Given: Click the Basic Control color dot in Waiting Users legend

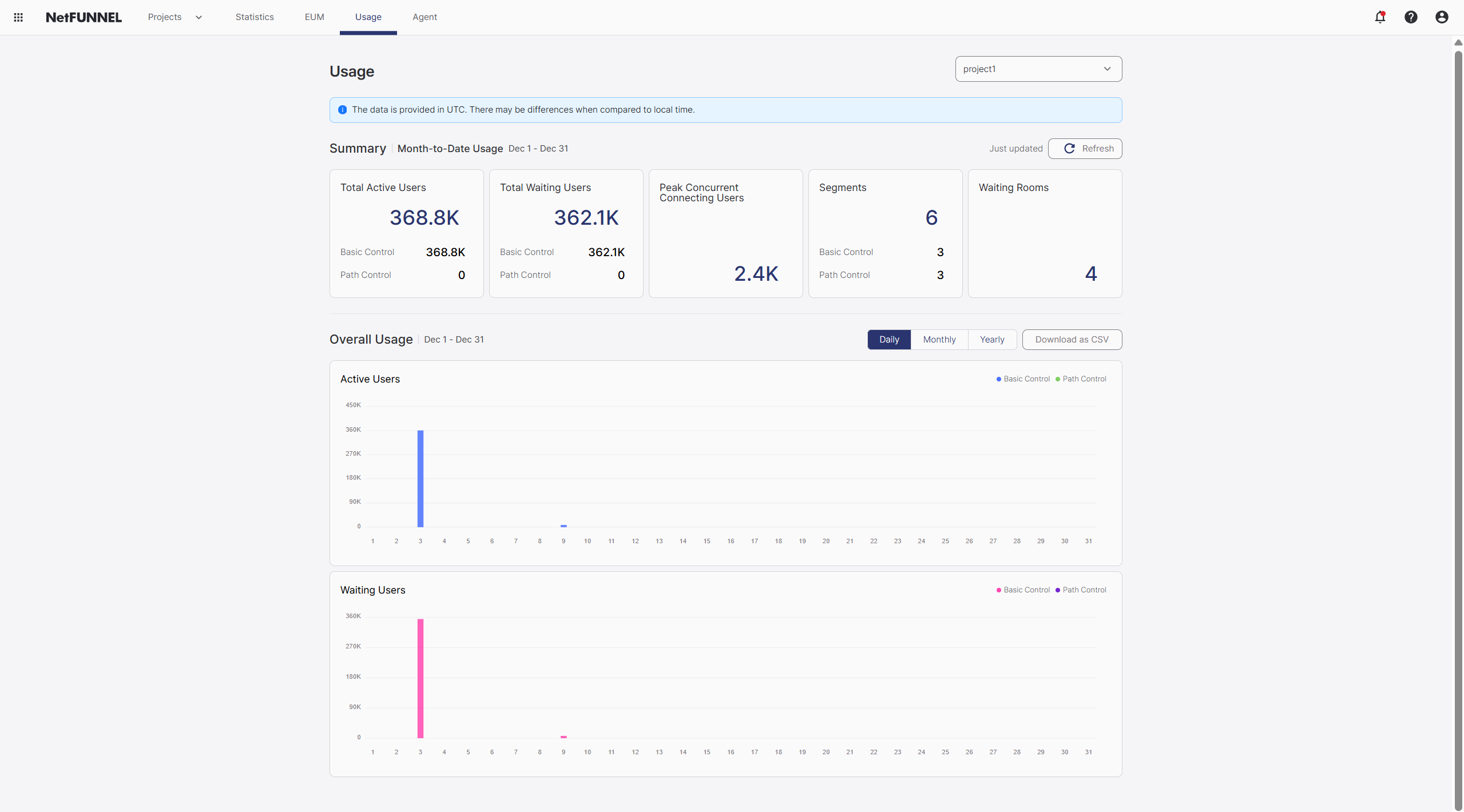Looking at the screenshot, I should tap(999, 590).
